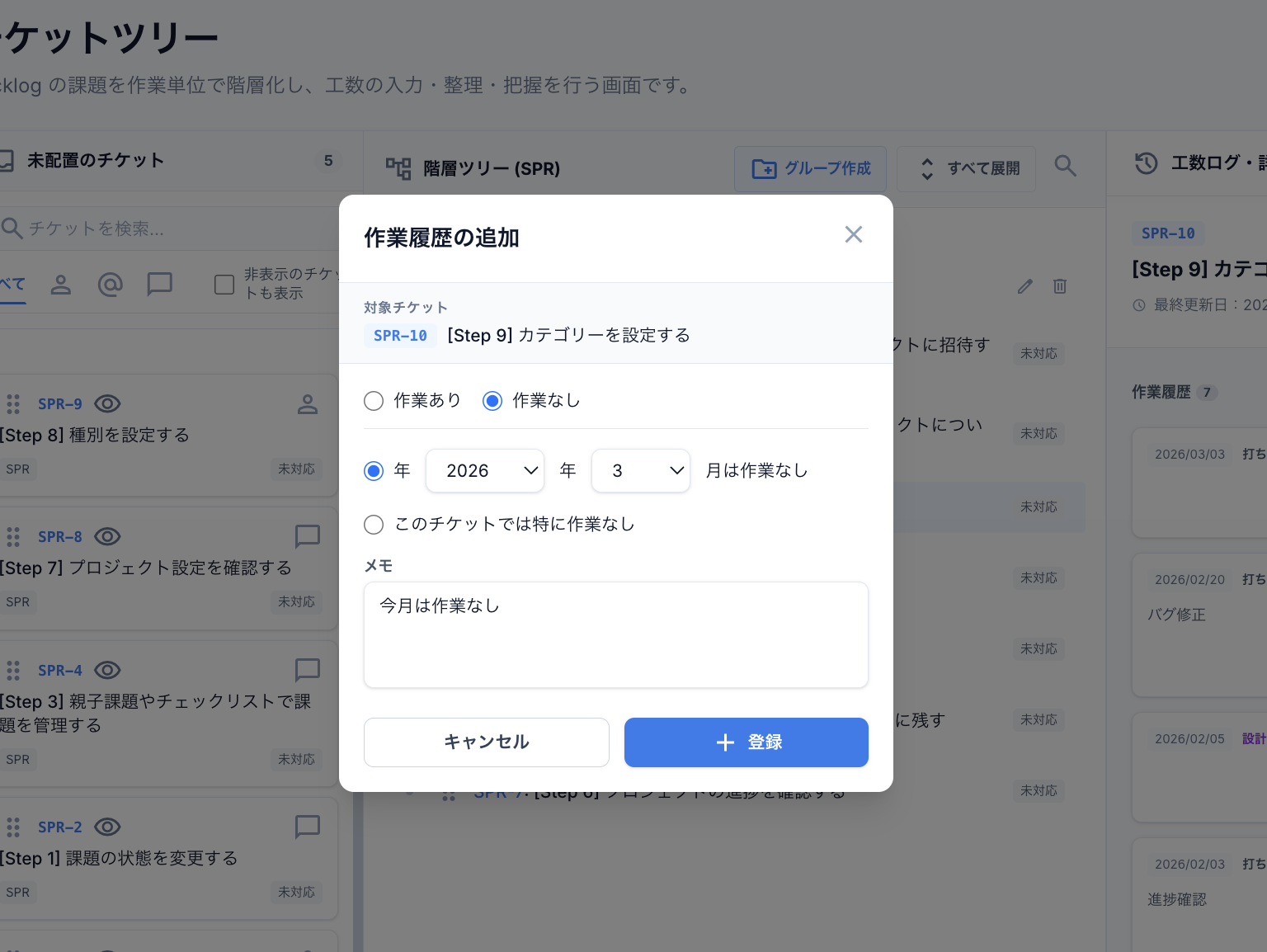The image size is (1267, 952).
Task: Enable the 非表示のチケットも表示 checkbox
Action: point(224,285)
